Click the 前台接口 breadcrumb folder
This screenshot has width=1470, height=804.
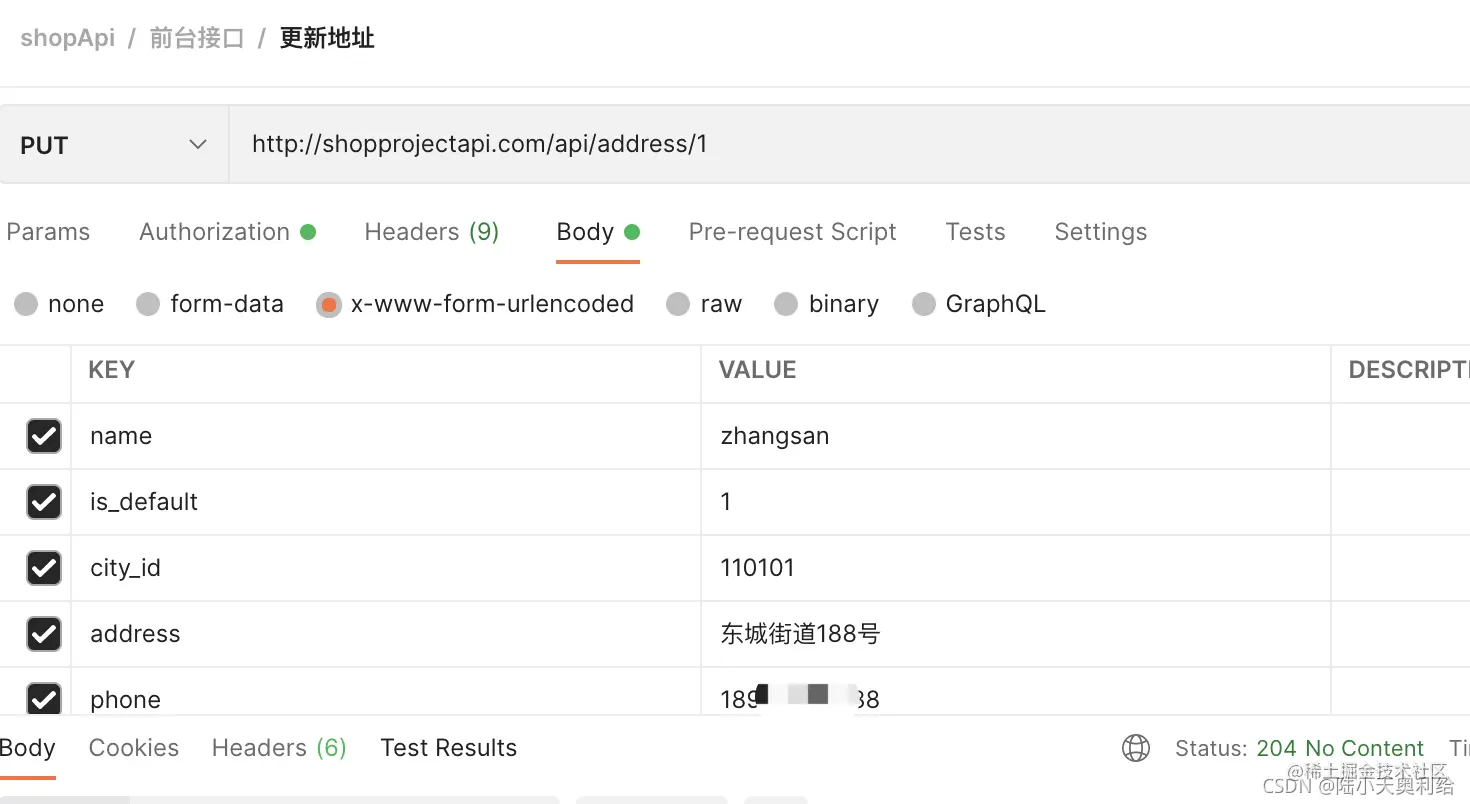point(197,39)
